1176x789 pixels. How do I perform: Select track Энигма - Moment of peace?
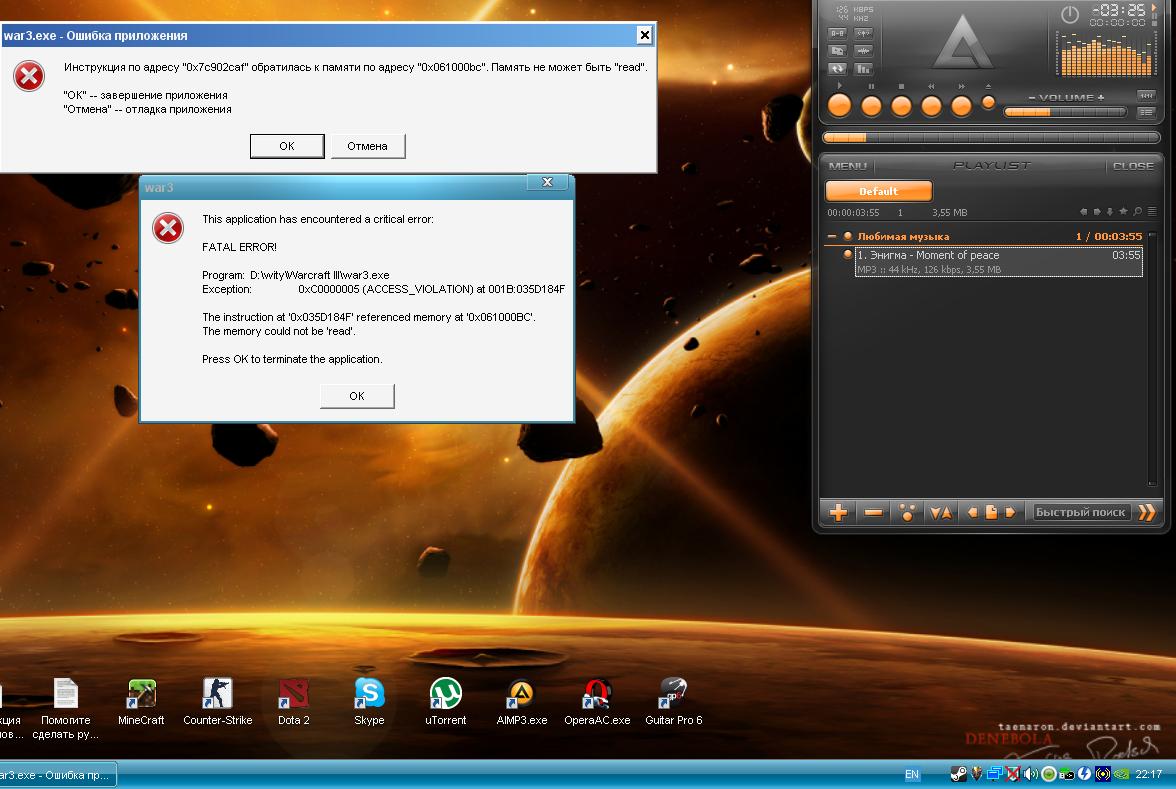(x=998, y=262)
